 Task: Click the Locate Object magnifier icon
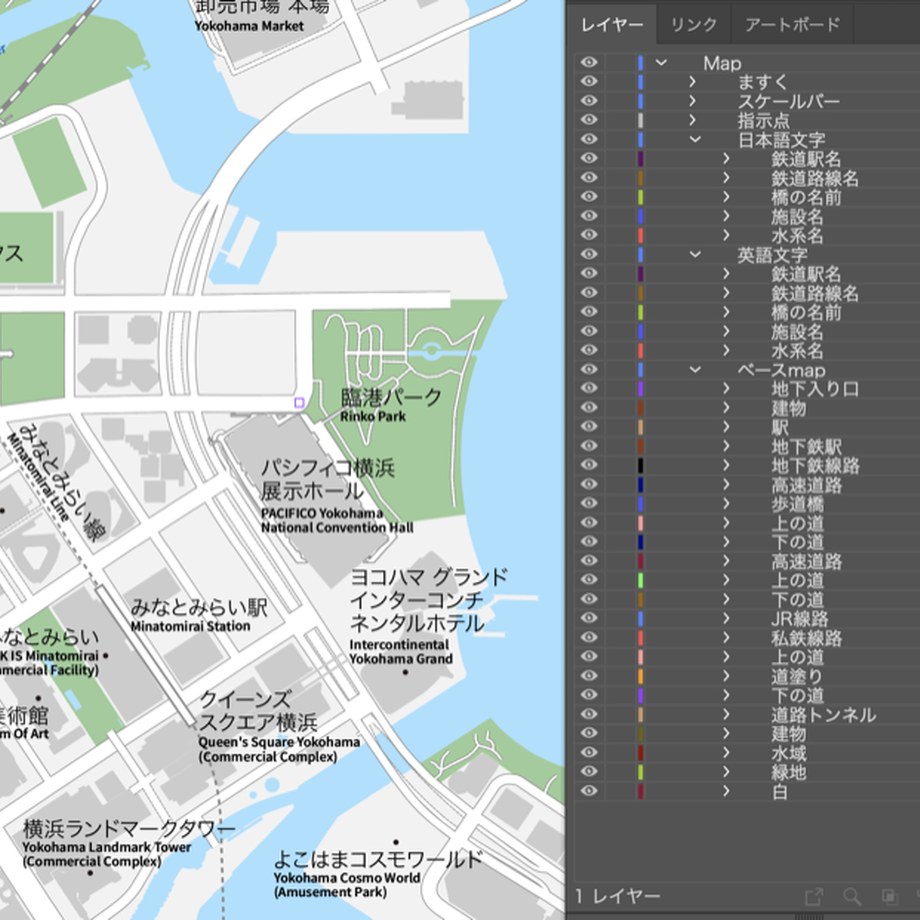tap(852, 897)
